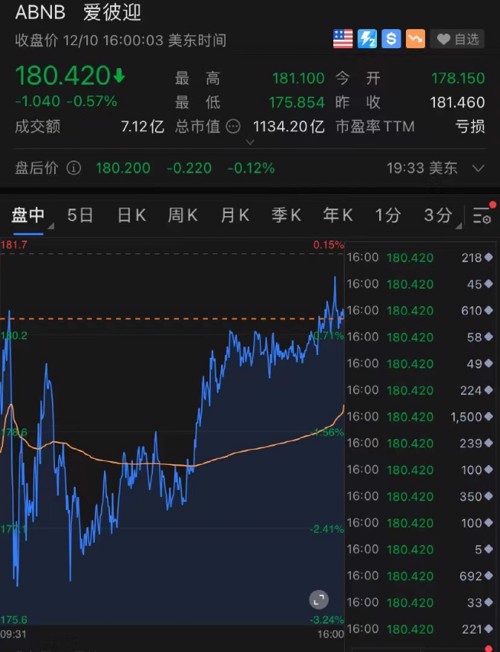Expand more quote details chevron under 总市值
This screenshot has height=652, width=500.
click(250, 142)
